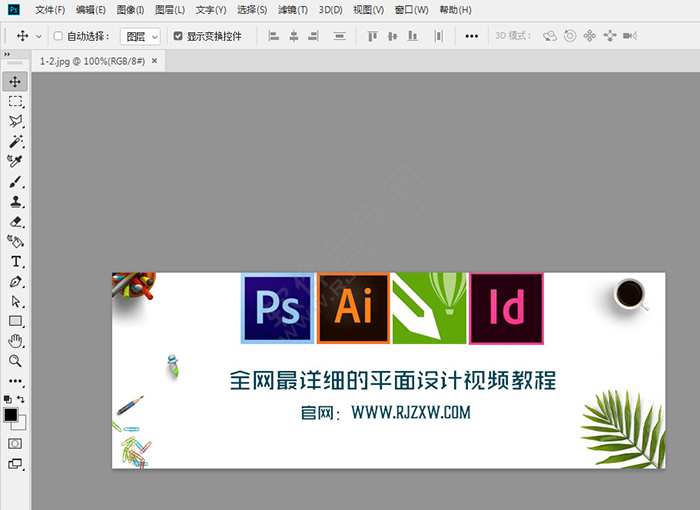
Task: Open the 图层(L) menu
Action: tap(170, 10)
